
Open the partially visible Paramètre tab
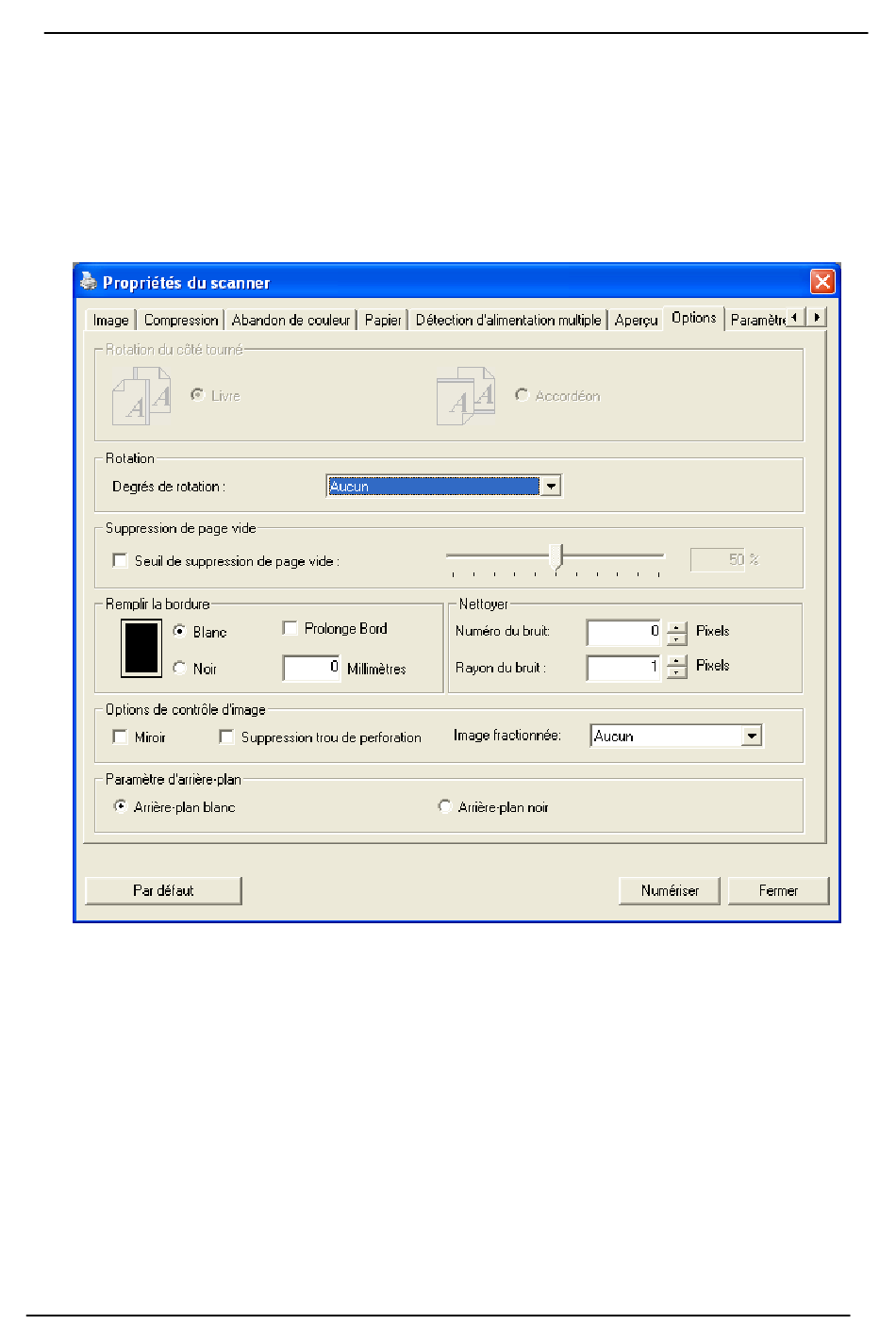pyautogui.click(x=756, y=320)
